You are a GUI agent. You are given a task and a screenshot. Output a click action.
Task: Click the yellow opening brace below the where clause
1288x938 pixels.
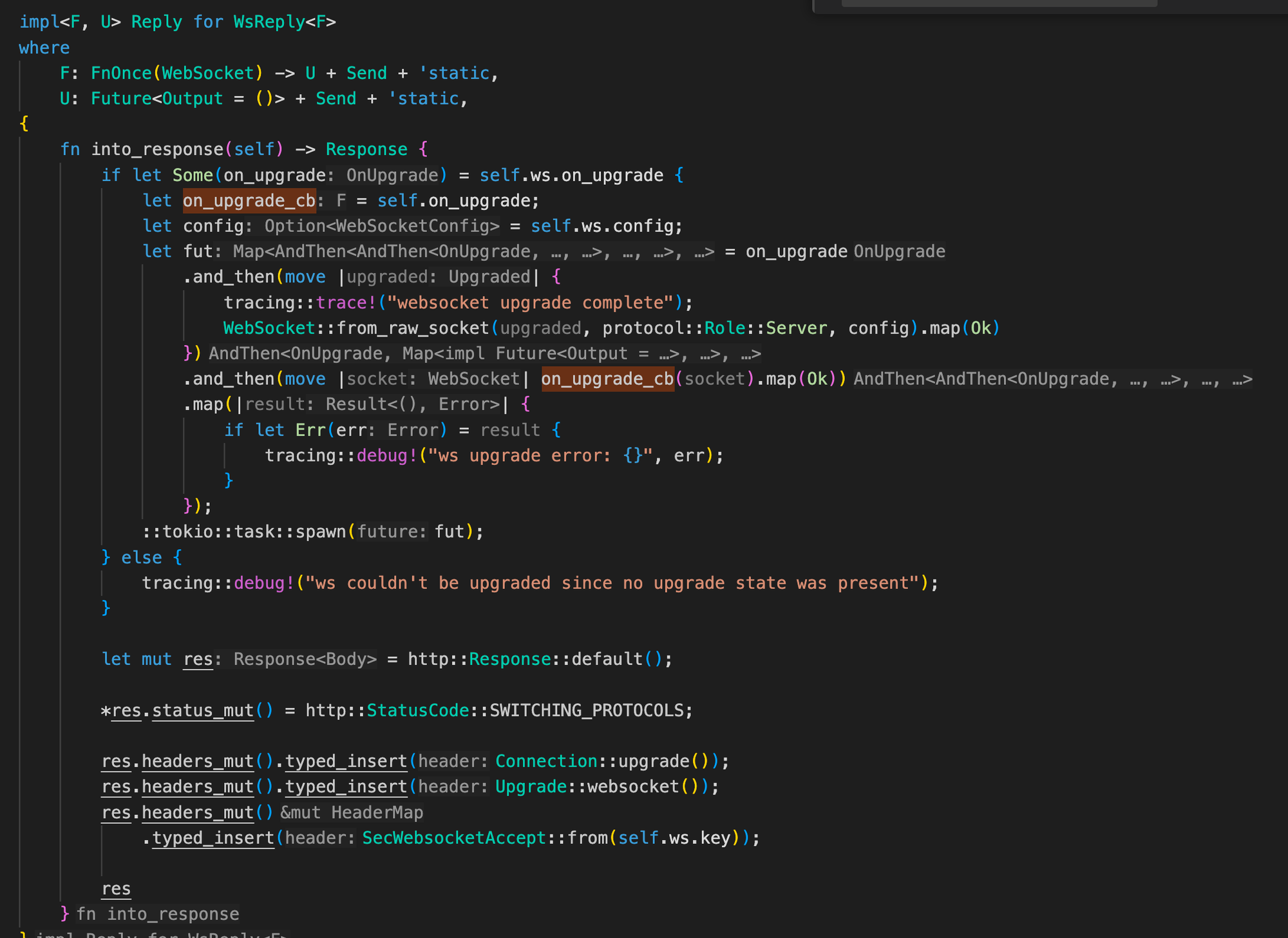coord(24,124)
